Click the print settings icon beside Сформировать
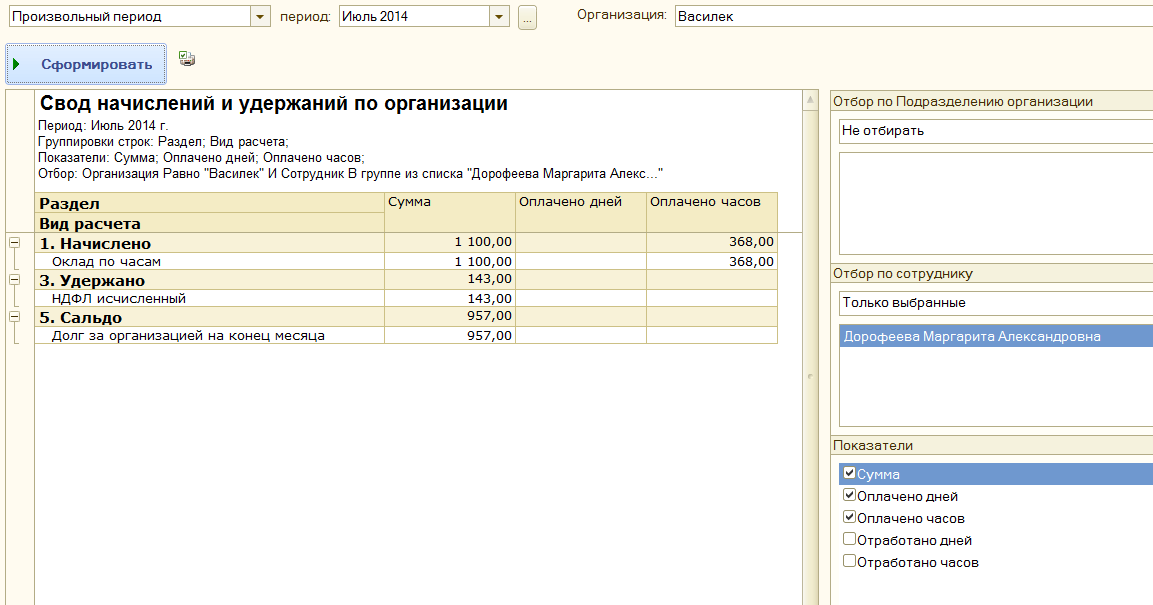 186,59
